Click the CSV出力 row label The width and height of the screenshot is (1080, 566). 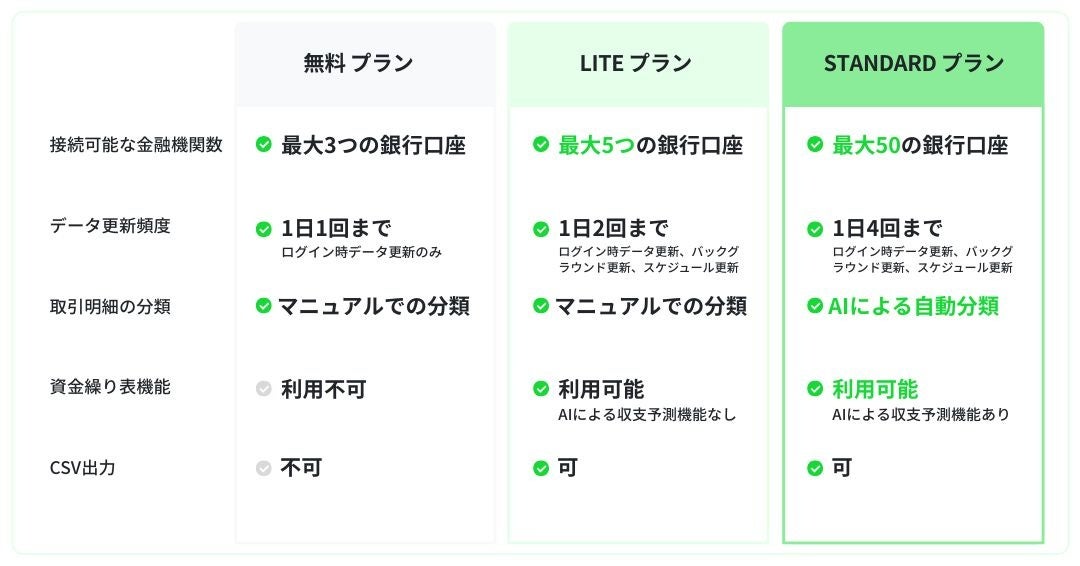tap(83, 468)
